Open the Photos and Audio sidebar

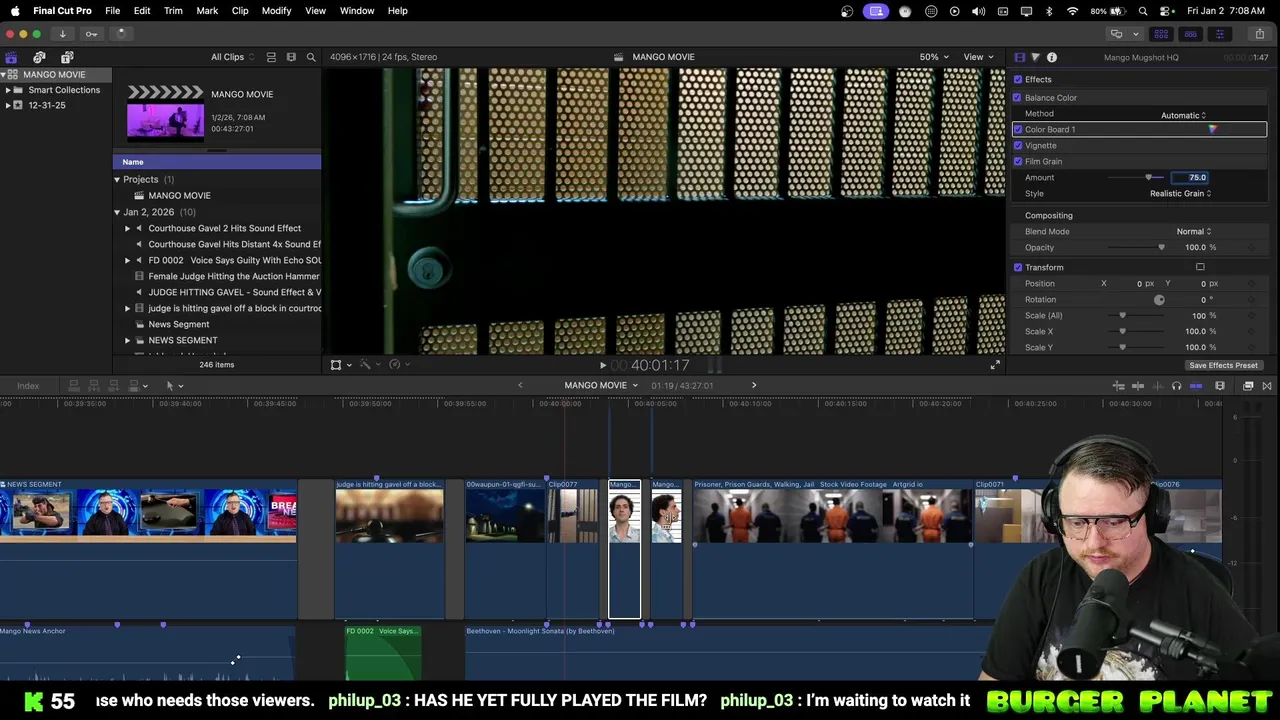point(39,57)
